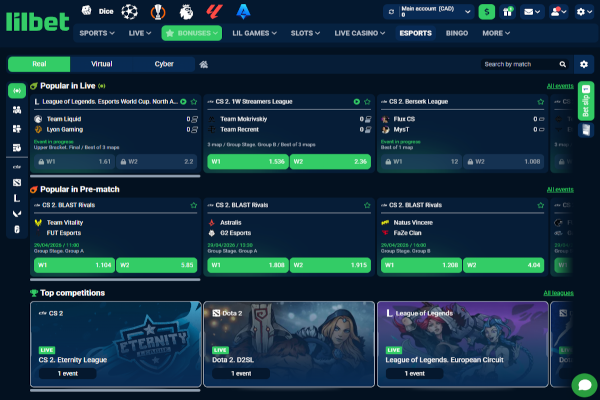Open the Europa League trophy icon
This screenshot has height=400, width=600.
(x=158, y=12)
